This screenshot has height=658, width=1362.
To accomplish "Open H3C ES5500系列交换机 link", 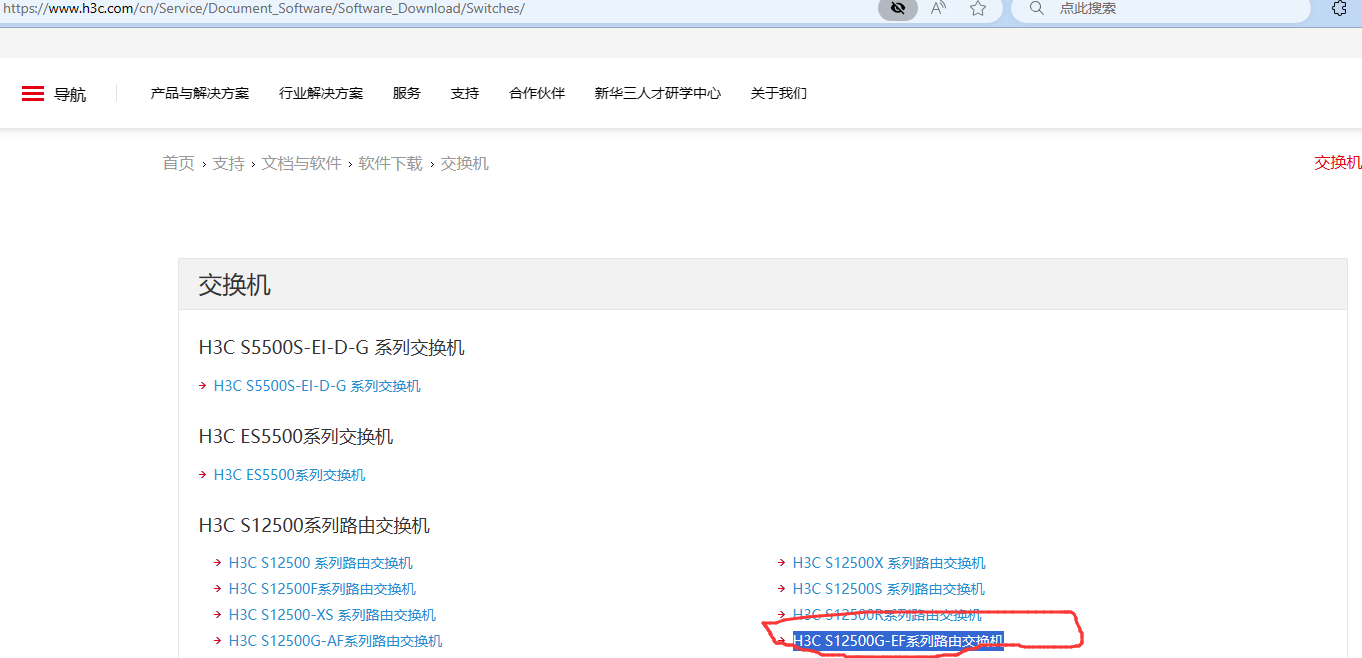I will 290,475.
